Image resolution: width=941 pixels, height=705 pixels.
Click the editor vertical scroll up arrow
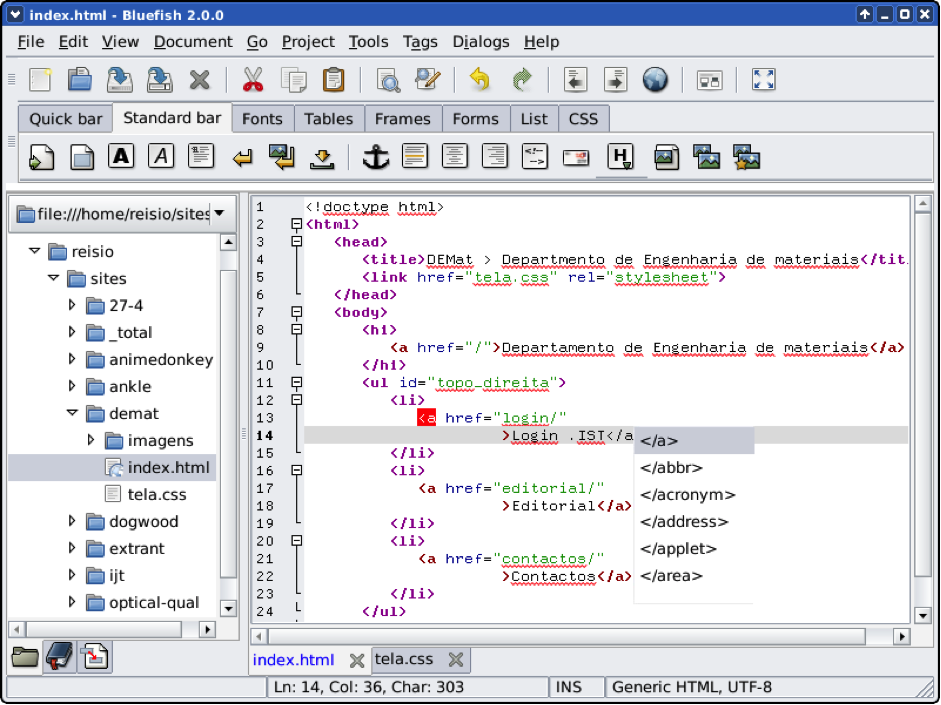[922, 204]
